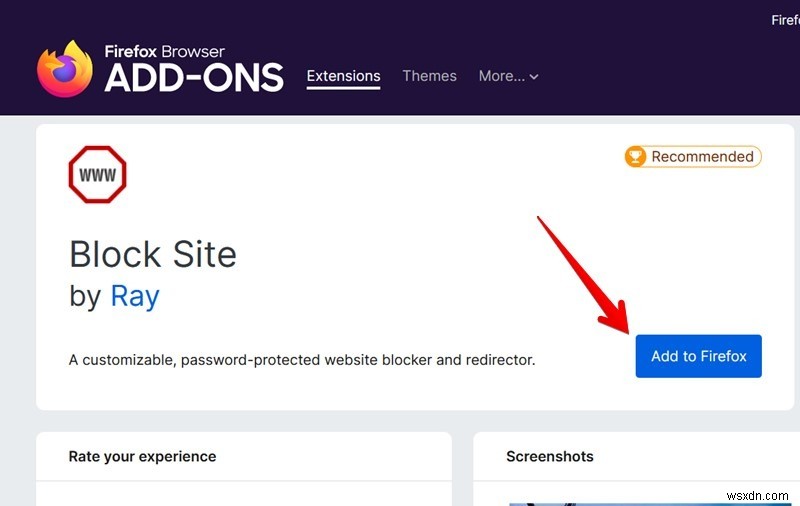Click the extension description text
Viewport: 800px width, 506px height.
[302, 359]
